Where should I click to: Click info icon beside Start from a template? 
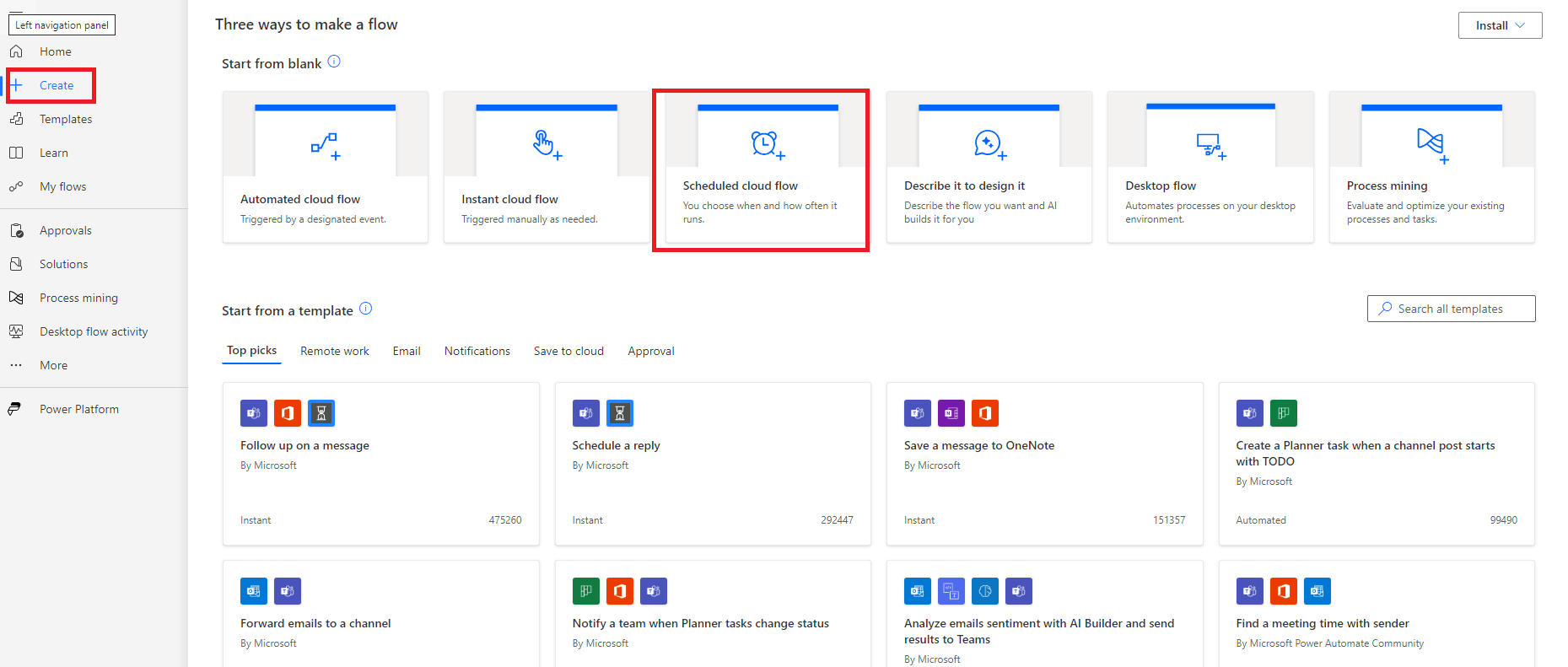click(x=366, y=309)
